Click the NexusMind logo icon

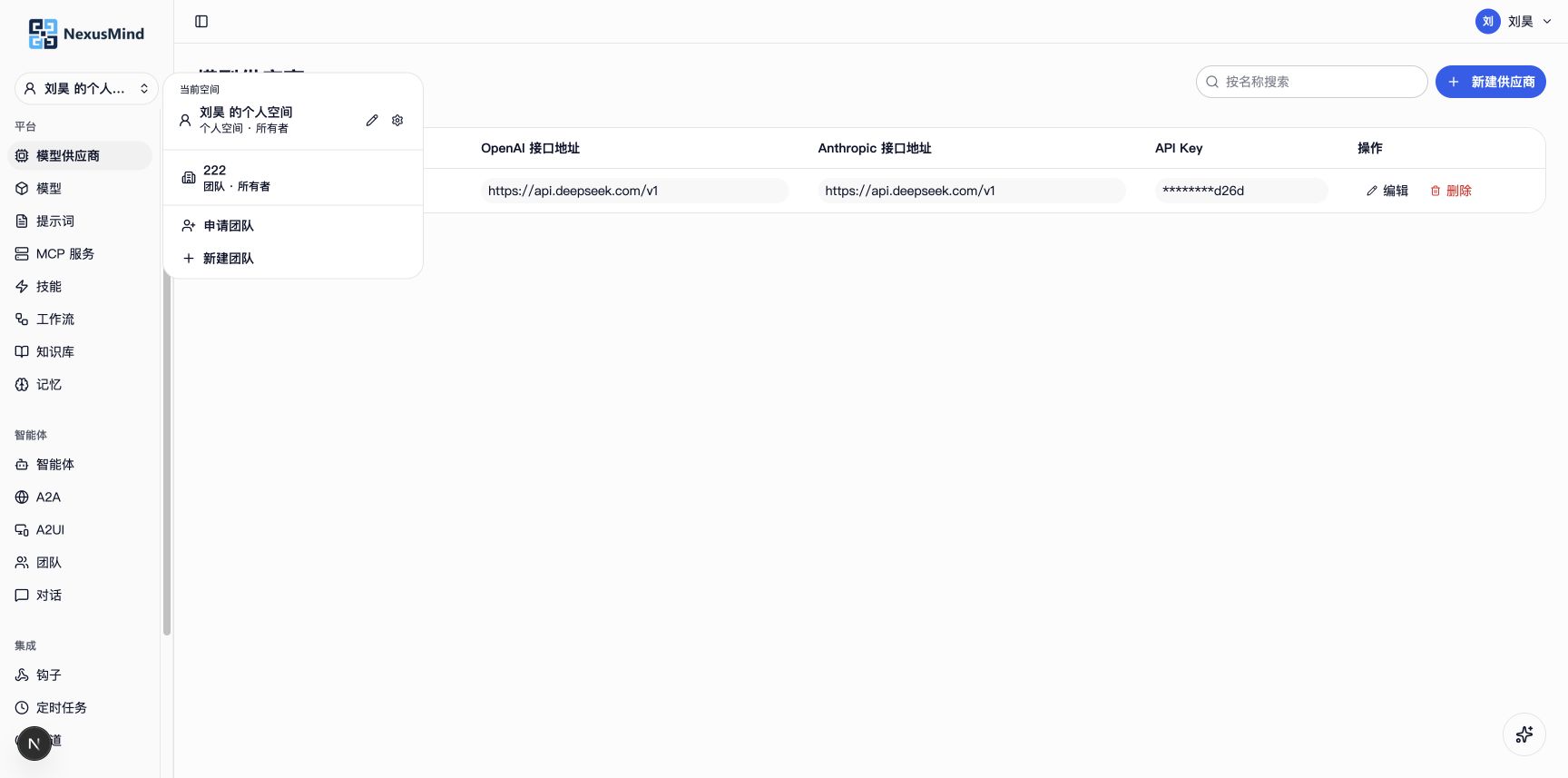pos(43,34)
